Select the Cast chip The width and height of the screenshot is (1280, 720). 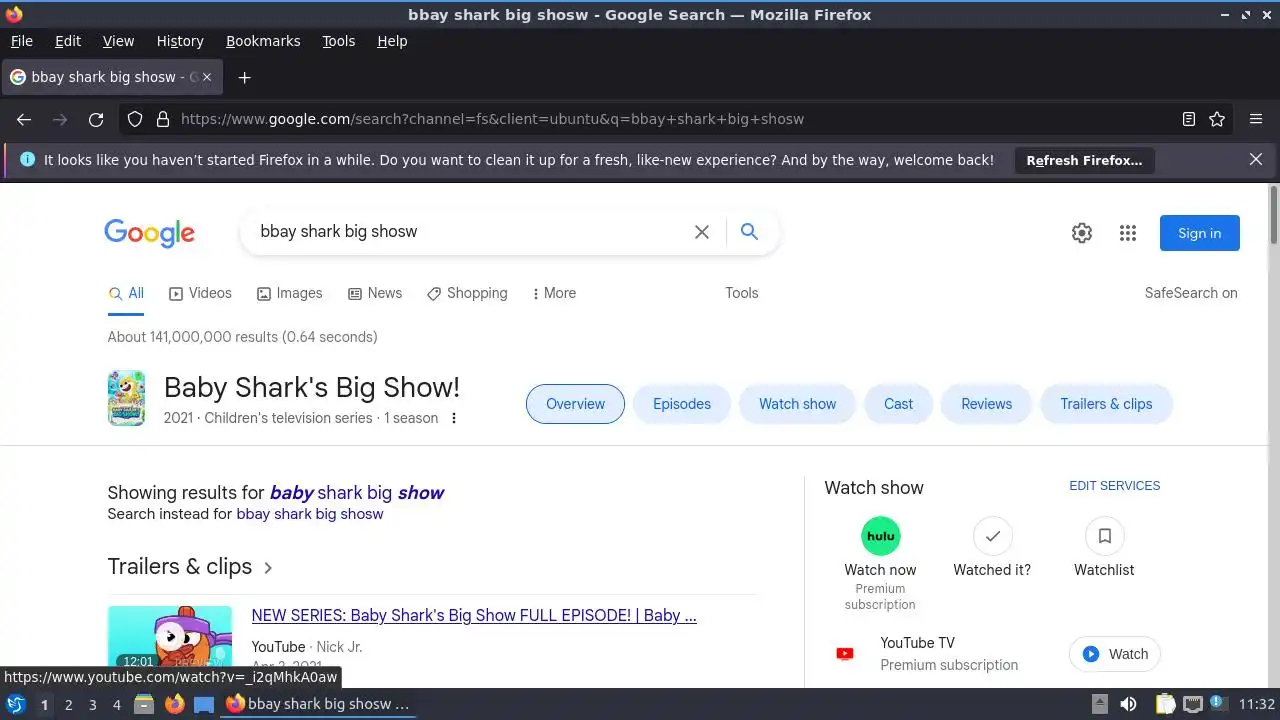(x=898, y=404)
